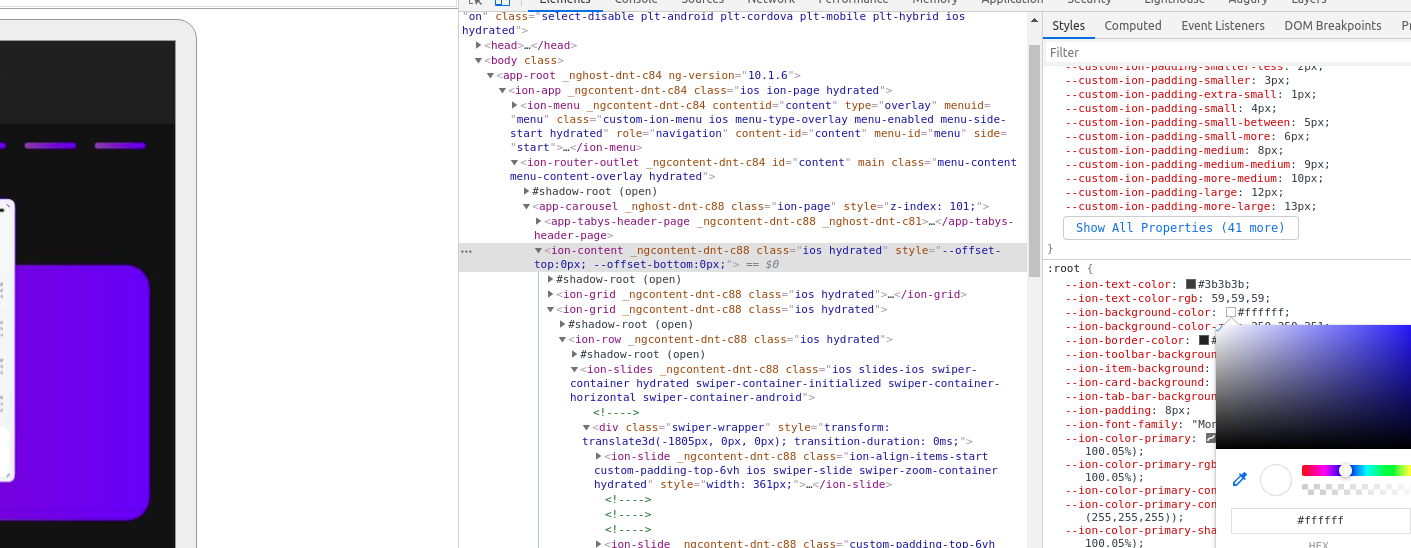Click the --custom-ion-padding-more-large property
This screenshot has height=548, width=1411.
tap(1169, 206)
